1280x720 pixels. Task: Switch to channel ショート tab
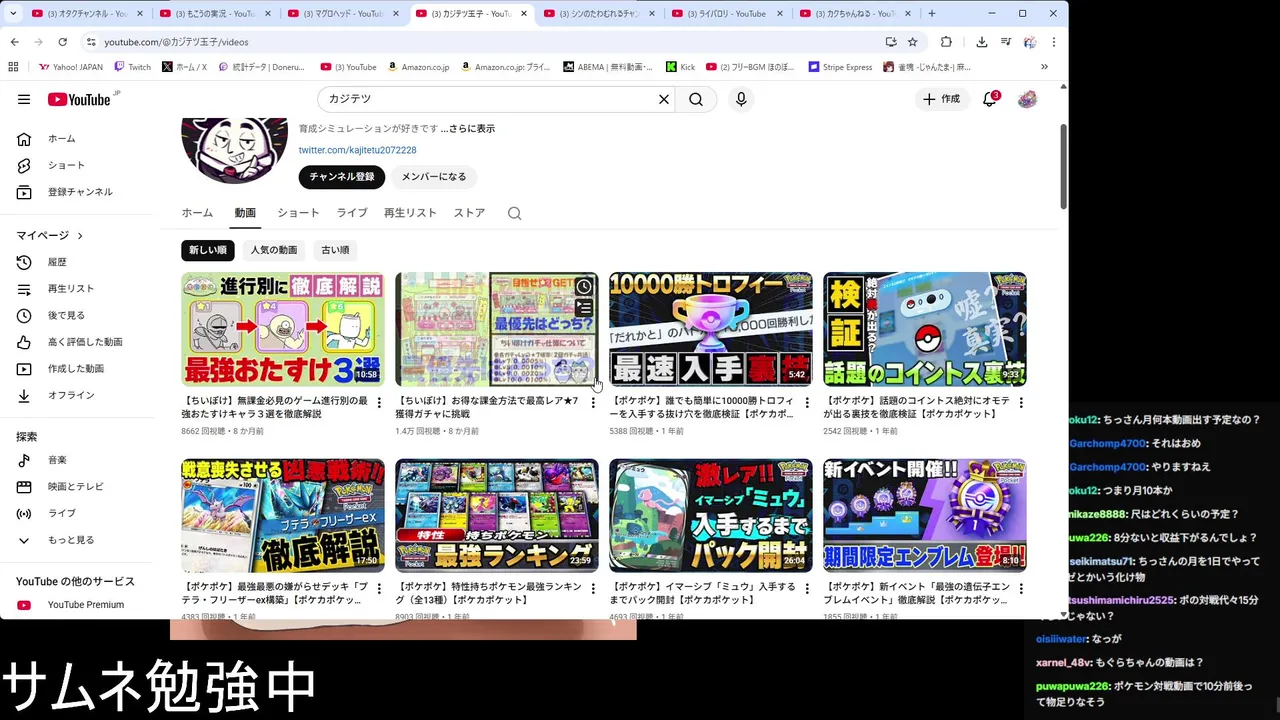click(298, 213)
